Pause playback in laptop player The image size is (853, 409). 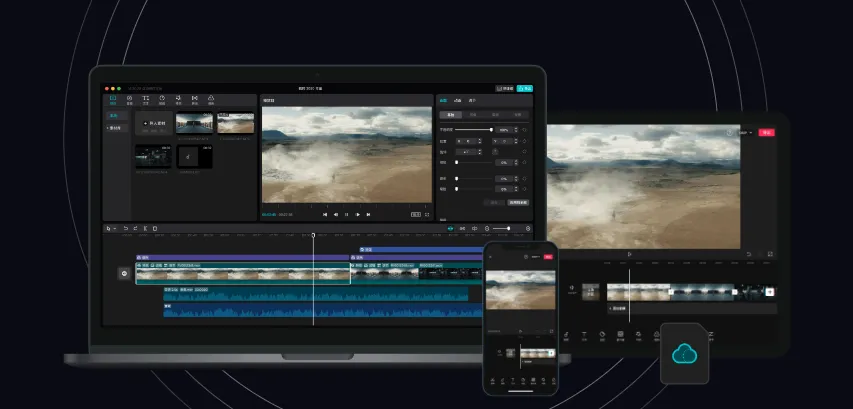coord(347,214)
